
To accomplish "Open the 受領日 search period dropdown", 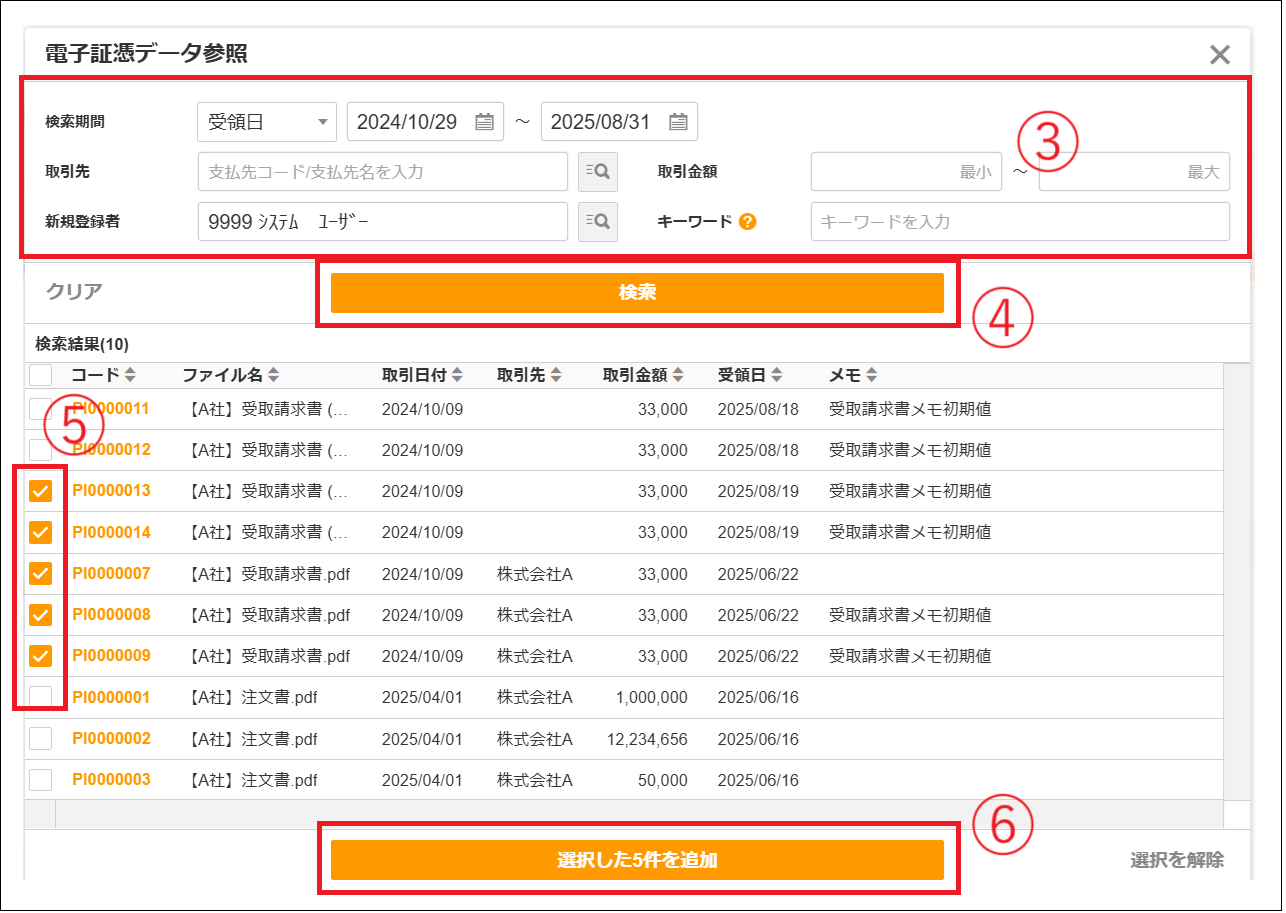I will coord(267,122).
